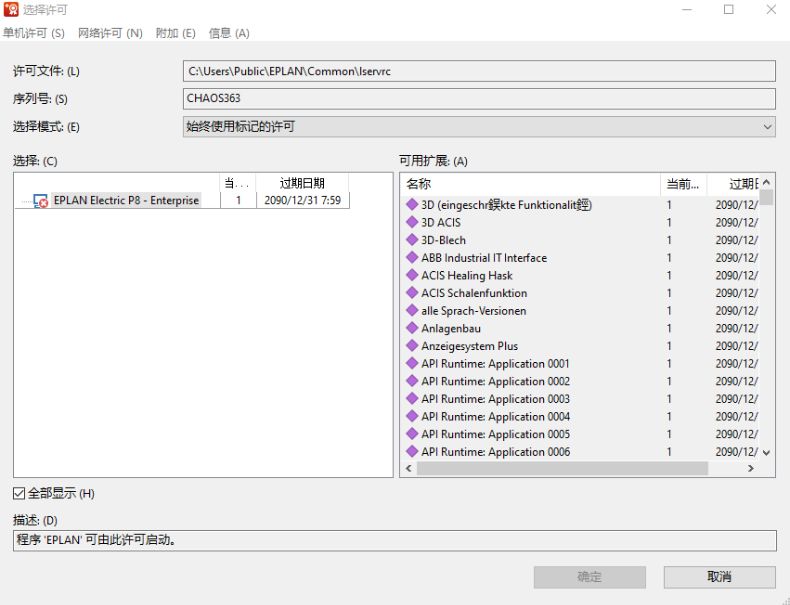This screenshot has width=790, height=605.
Task: Select 'API Runtime: Application 0003' row text
Action: [x=496, y=399]
